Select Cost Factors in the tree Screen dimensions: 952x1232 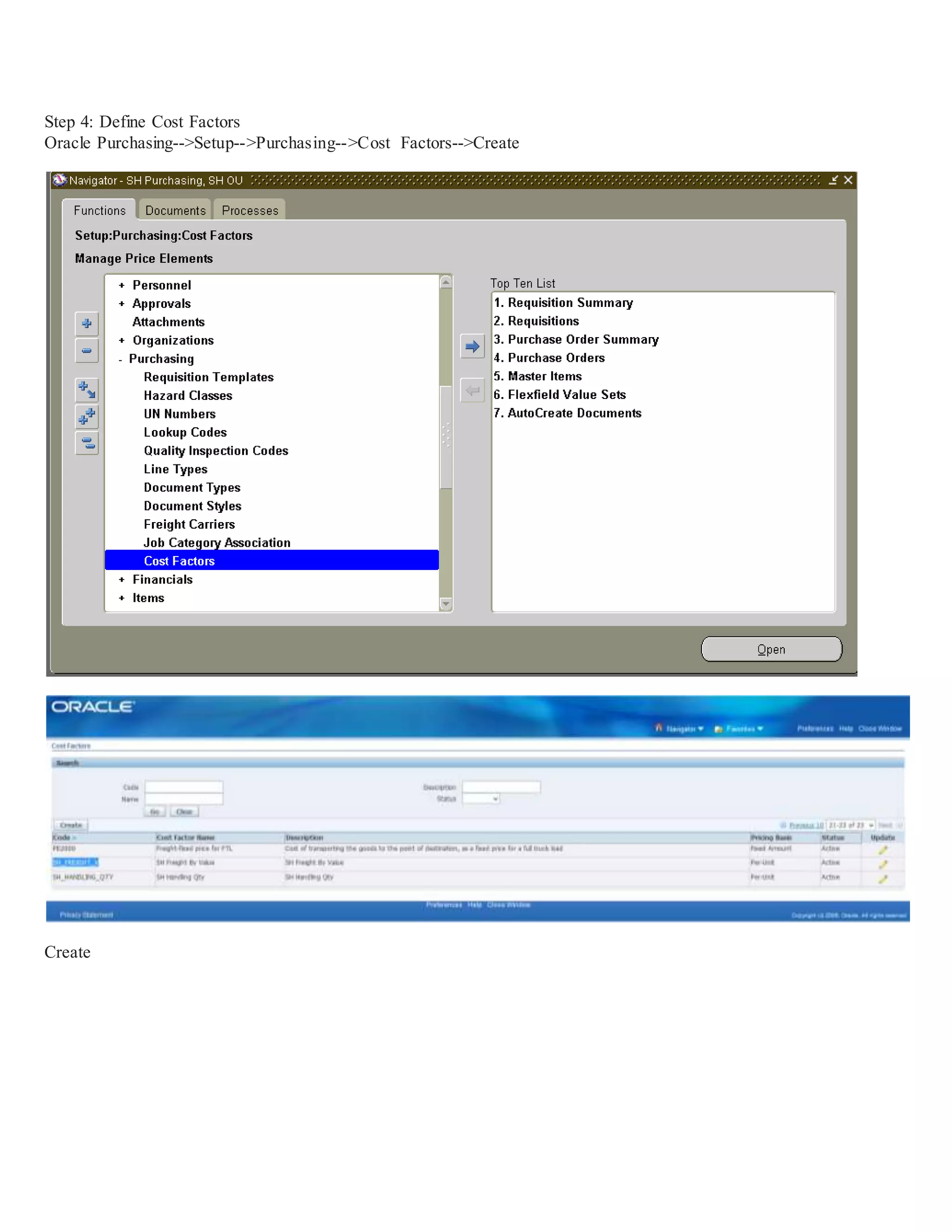pyautogui.click(x=272, y=561)
